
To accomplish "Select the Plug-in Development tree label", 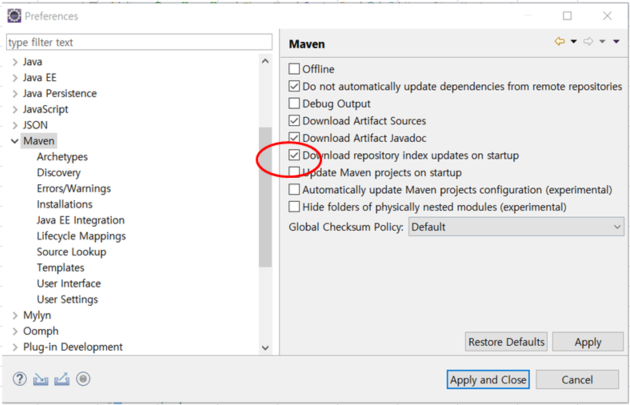I will tap(73, 347).
